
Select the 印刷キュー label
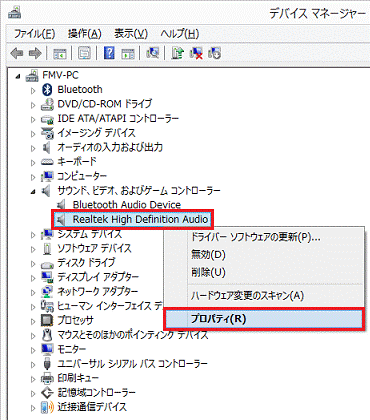click(x=78, y=378)
